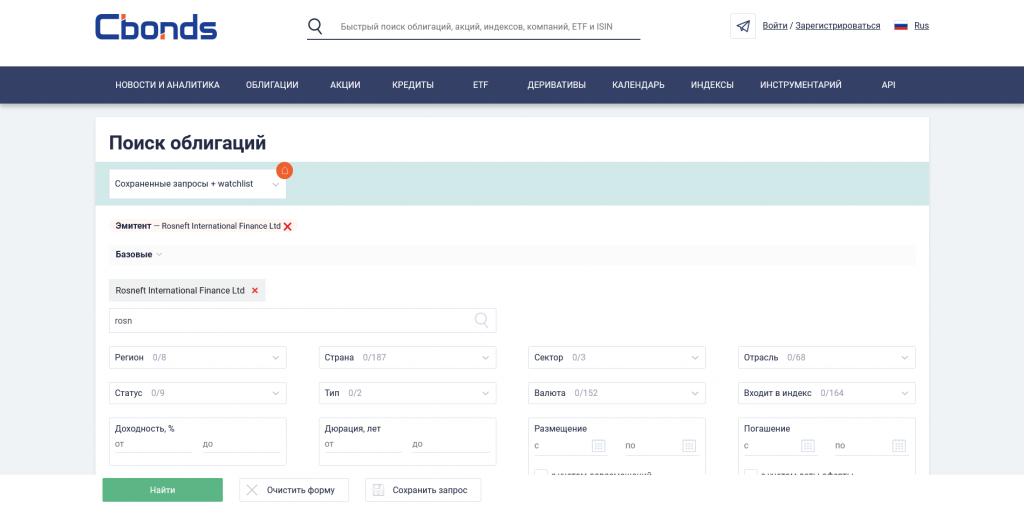
Task: Remove the Эмитент filter tag with red X
Action: [287, 226]
